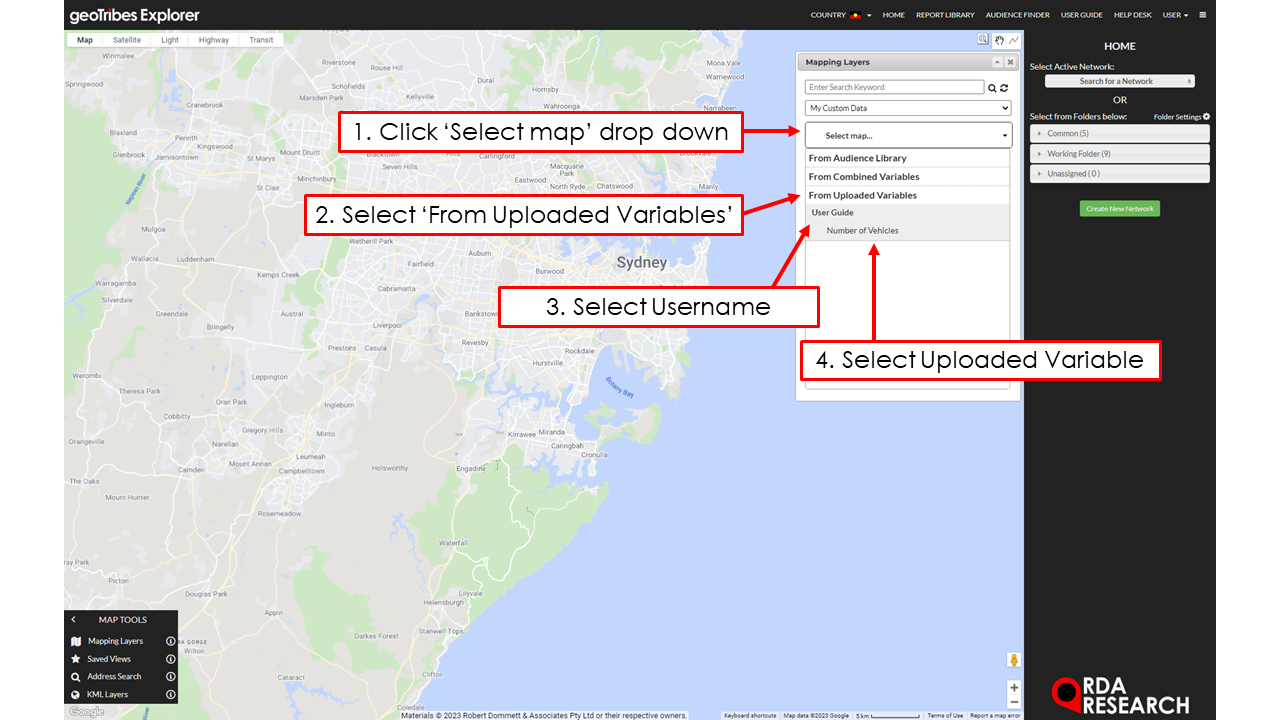Switch to the Map view tab

point(85,40)
